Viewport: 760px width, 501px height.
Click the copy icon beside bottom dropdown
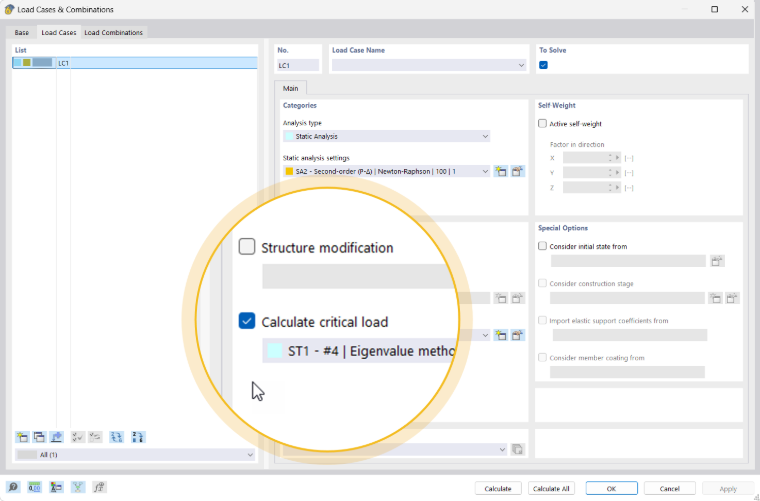[518, 449]
